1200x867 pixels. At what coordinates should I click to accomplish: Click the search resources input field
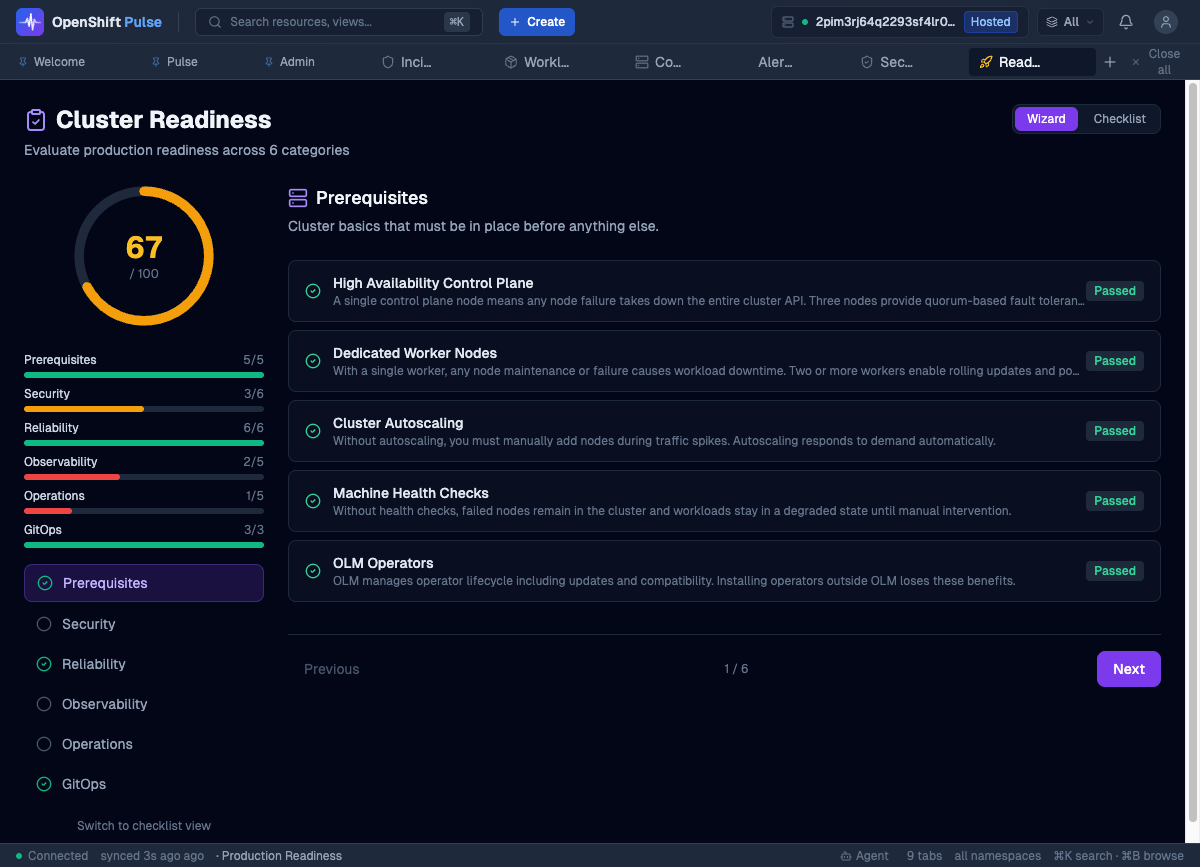330,22
